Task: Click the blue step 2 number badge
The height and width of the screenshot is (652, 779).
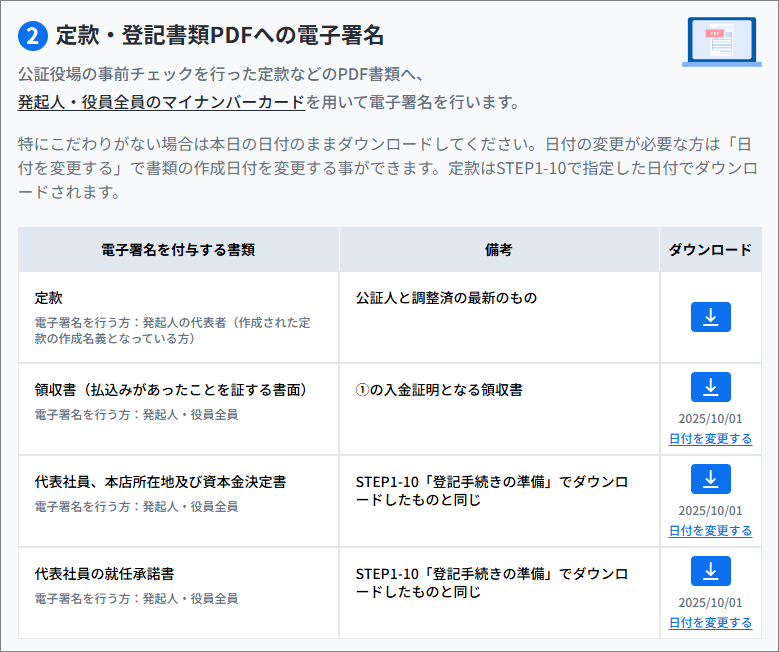Action: (33, 36)
